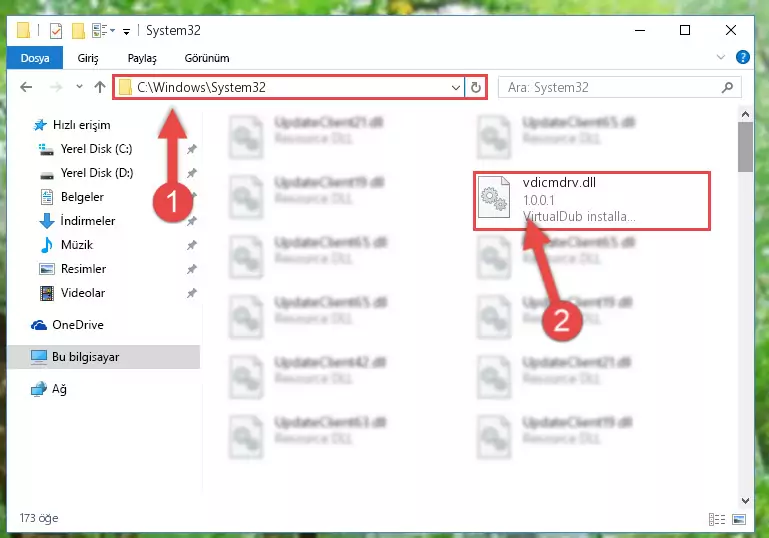769x538 pixels.
Task: Select Hızlı erişim in the navigation pane
Action: click(x=81, y=125)
